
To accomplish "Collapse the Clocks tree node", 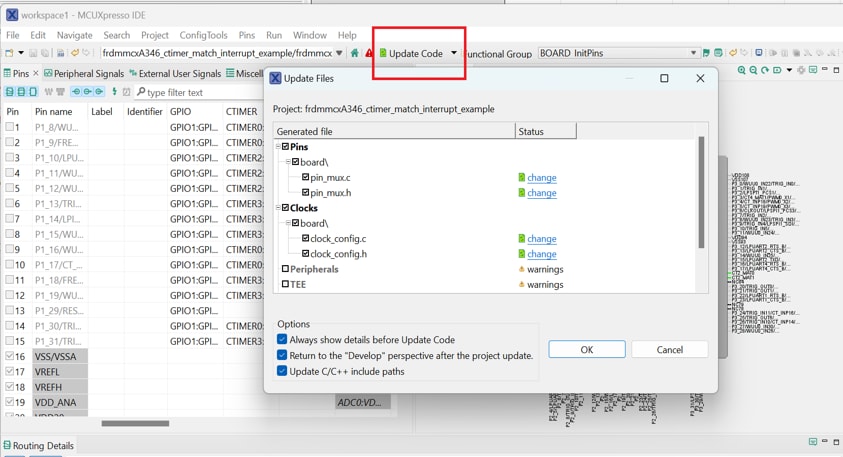I will coord(278,208).
